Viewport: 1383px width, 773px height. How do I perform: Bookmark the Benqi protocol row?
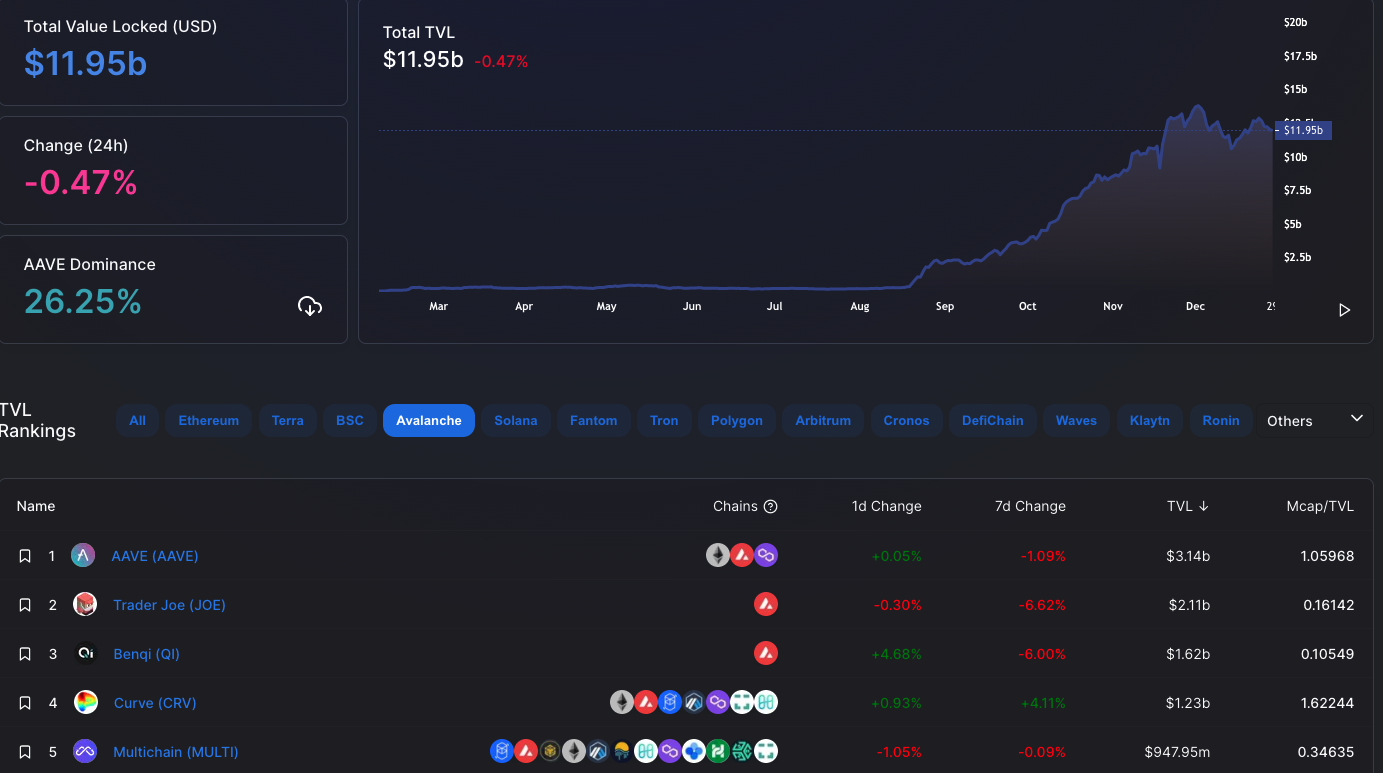pos(25,654)
